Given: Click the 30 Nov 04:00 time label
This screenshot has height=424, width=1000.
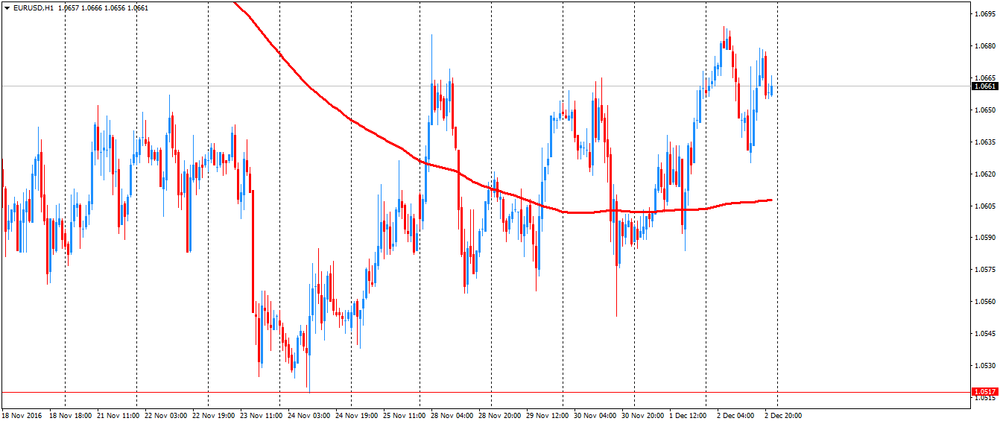Looking at the screenshot, I should [596, 414].
